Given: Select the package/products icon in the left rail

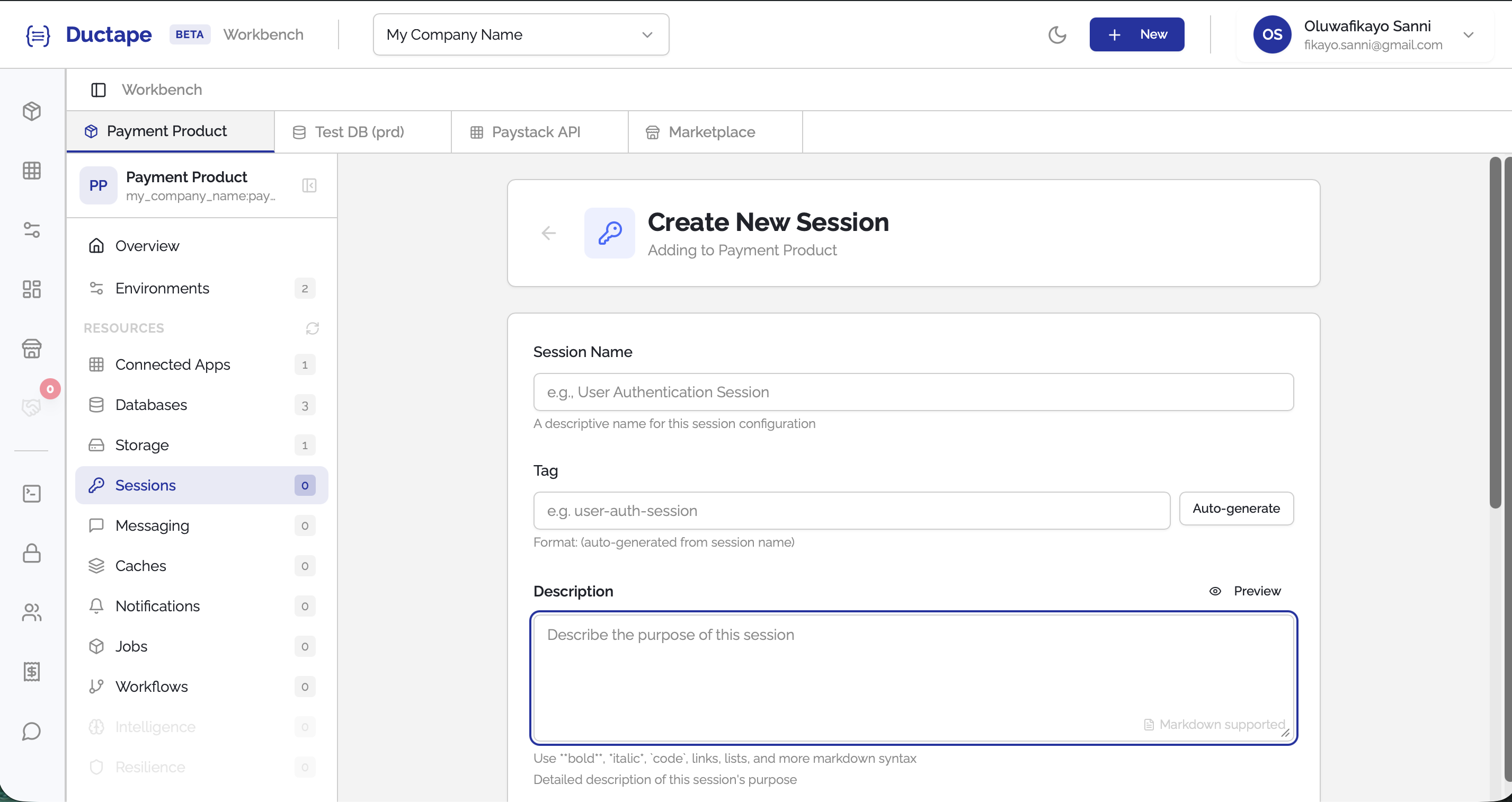Looking at the screenshot, I should [x=32, y=111].
